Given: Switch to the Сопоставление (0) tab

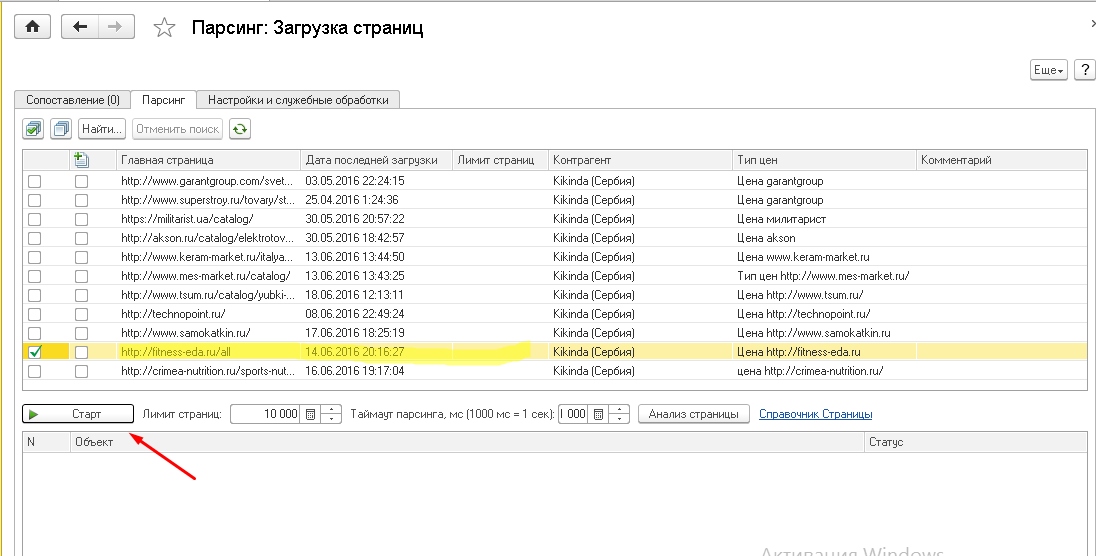Looking at the screenshot, I should coord(73,100).
